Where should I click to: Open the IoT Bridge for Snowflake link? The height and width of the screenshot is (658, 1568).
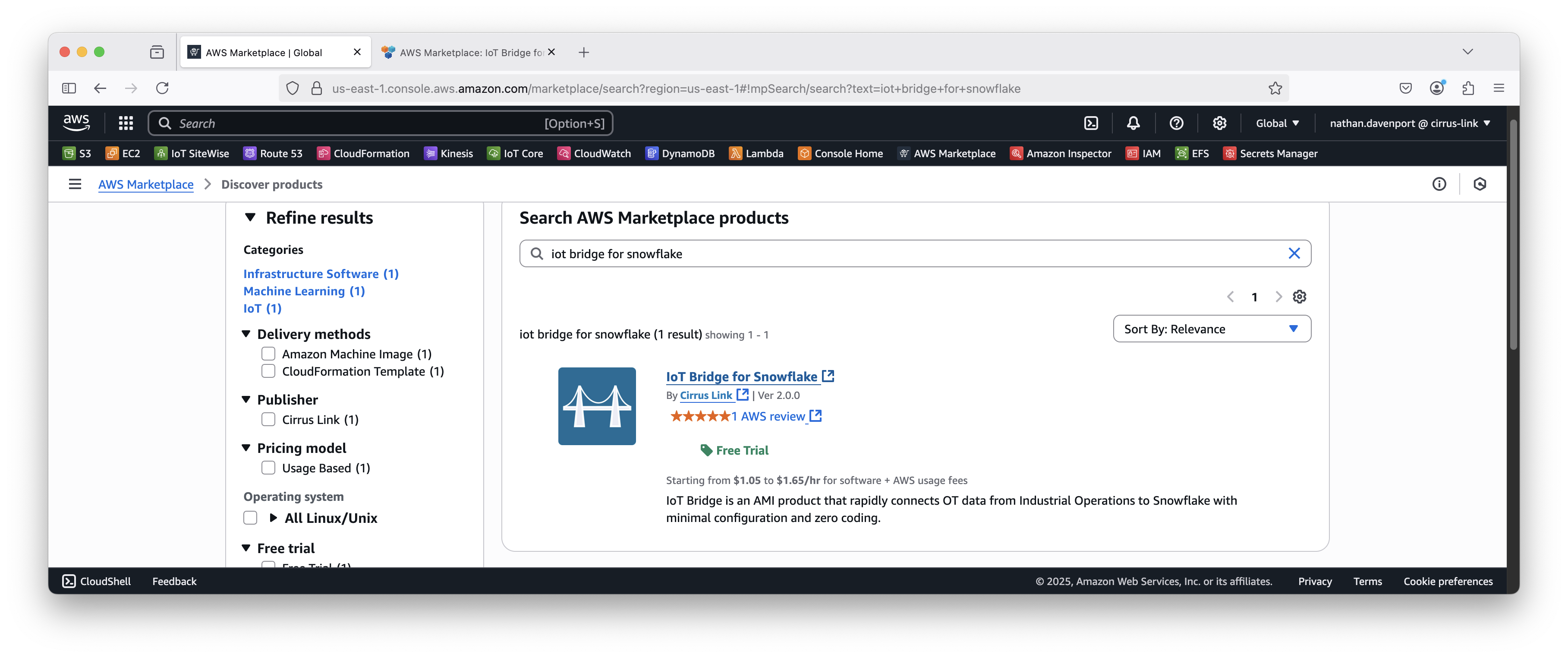click(741, 376)
